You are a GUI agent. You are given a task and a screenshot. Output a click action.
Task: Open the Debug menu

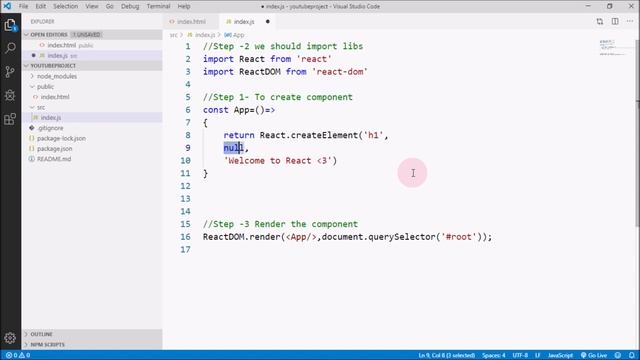coord(130,6)
